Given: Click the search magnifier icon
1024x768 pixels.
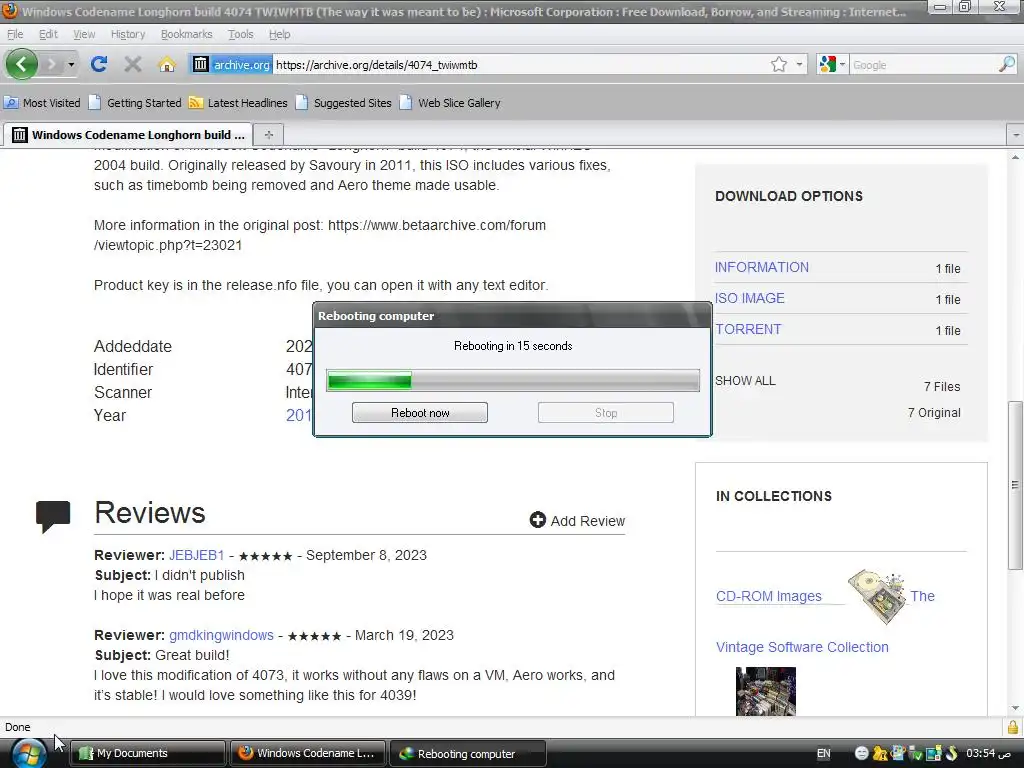Looking at the screenshot, I should (x=1007, y=64).
